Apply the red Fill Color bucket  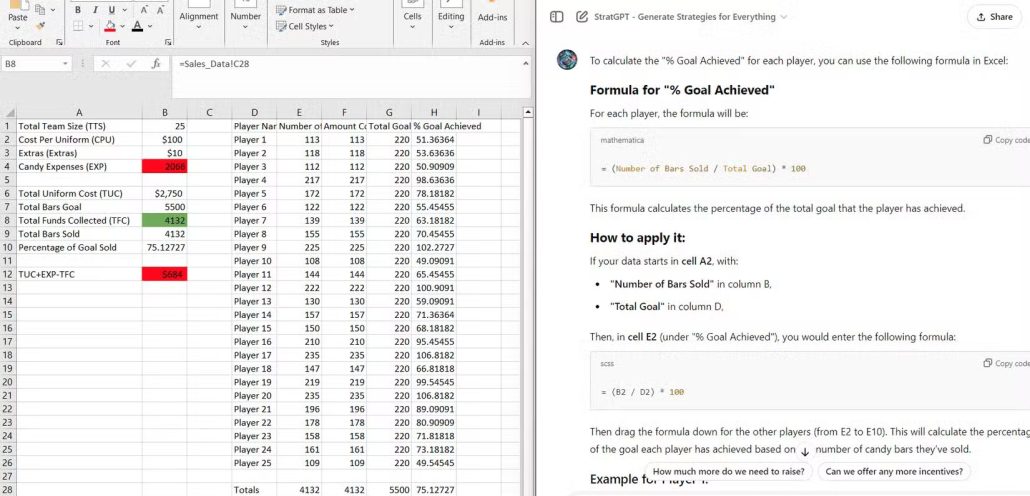(110, 26)
